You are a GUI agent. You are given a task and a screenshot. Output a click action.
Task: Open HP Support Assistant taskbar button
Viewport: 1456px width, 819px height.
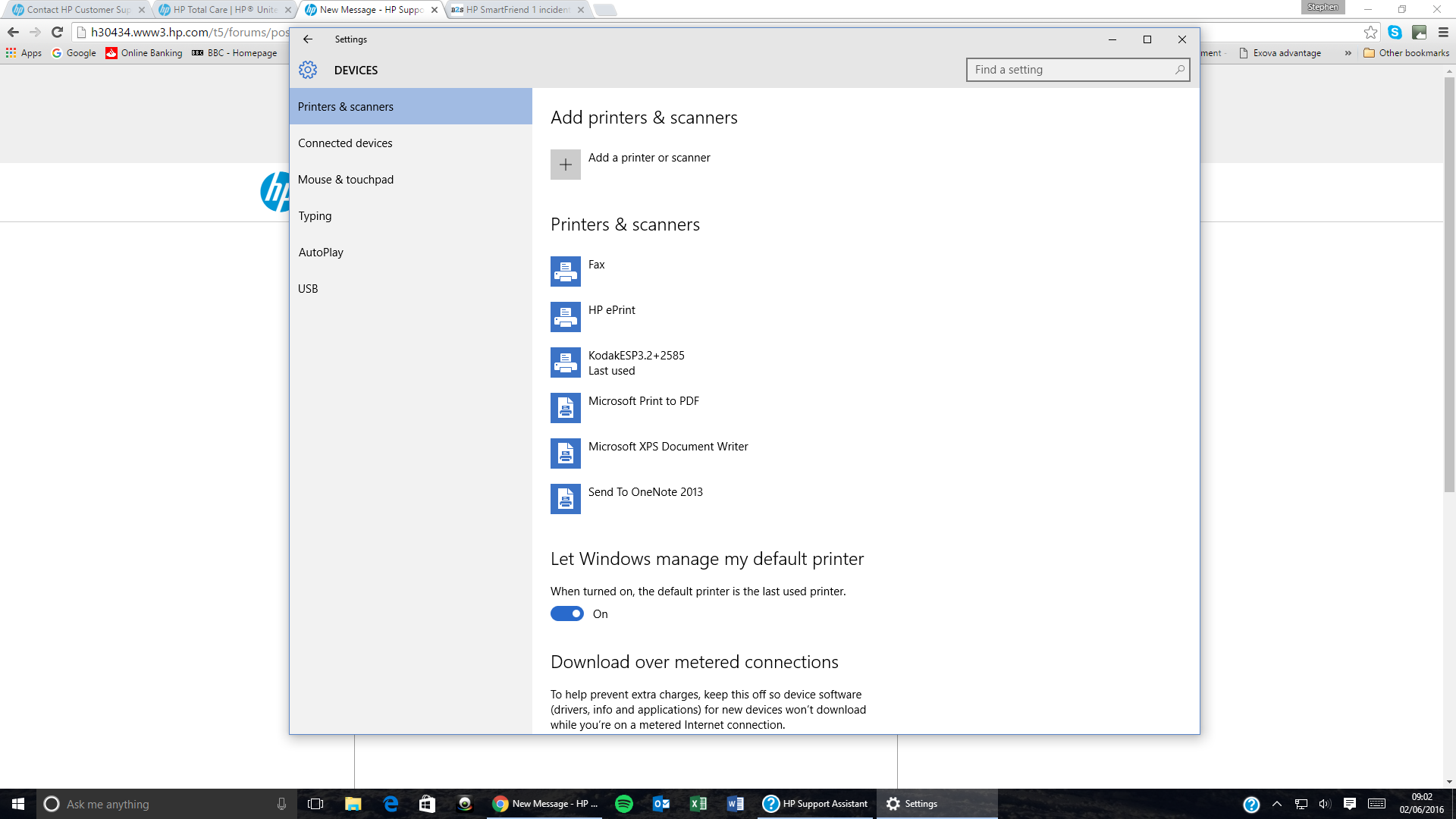(816, 804)
